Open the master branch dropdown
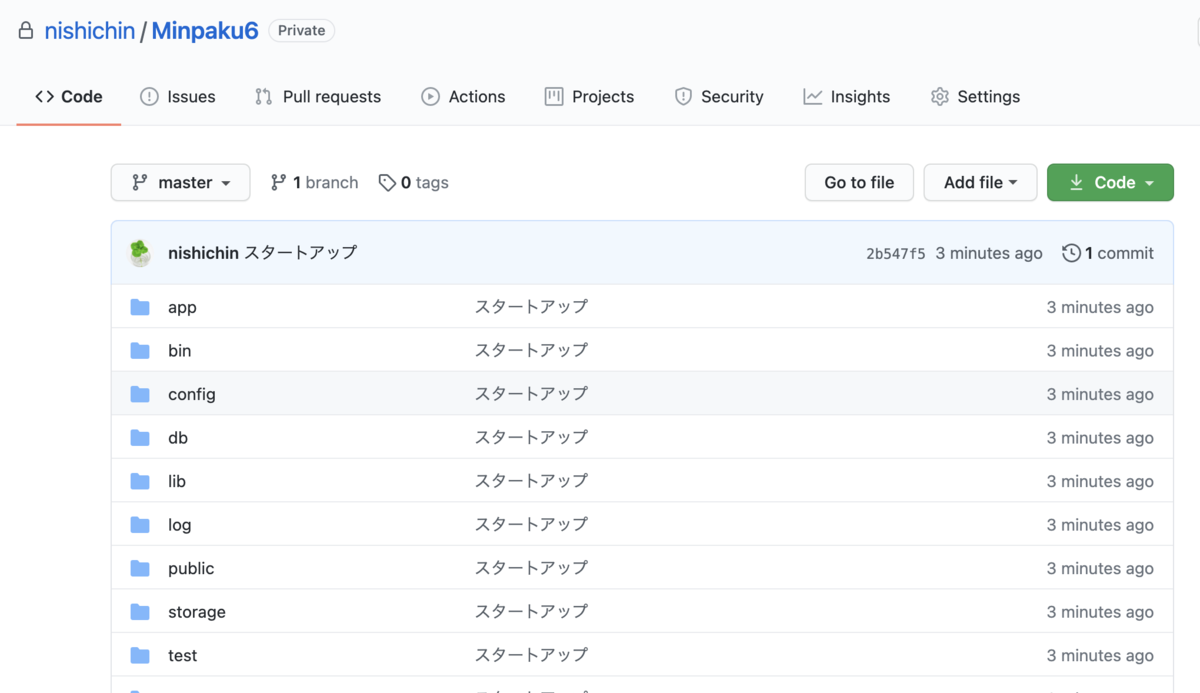Viewport: 1200px width, 693px height. (181, 183)
